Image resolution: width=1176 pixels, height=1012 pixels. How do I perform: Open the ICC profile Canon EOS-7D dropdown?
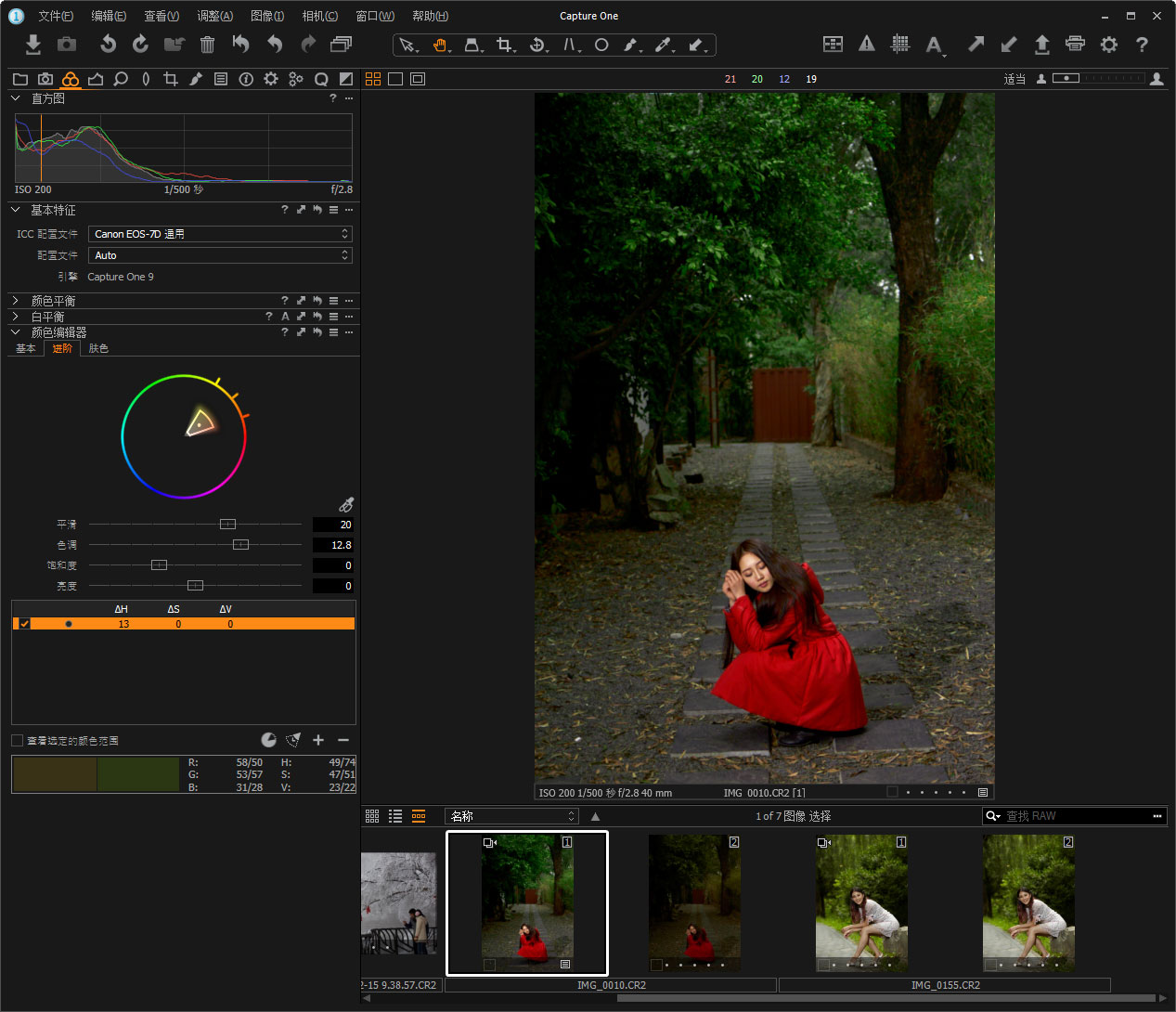220,234
